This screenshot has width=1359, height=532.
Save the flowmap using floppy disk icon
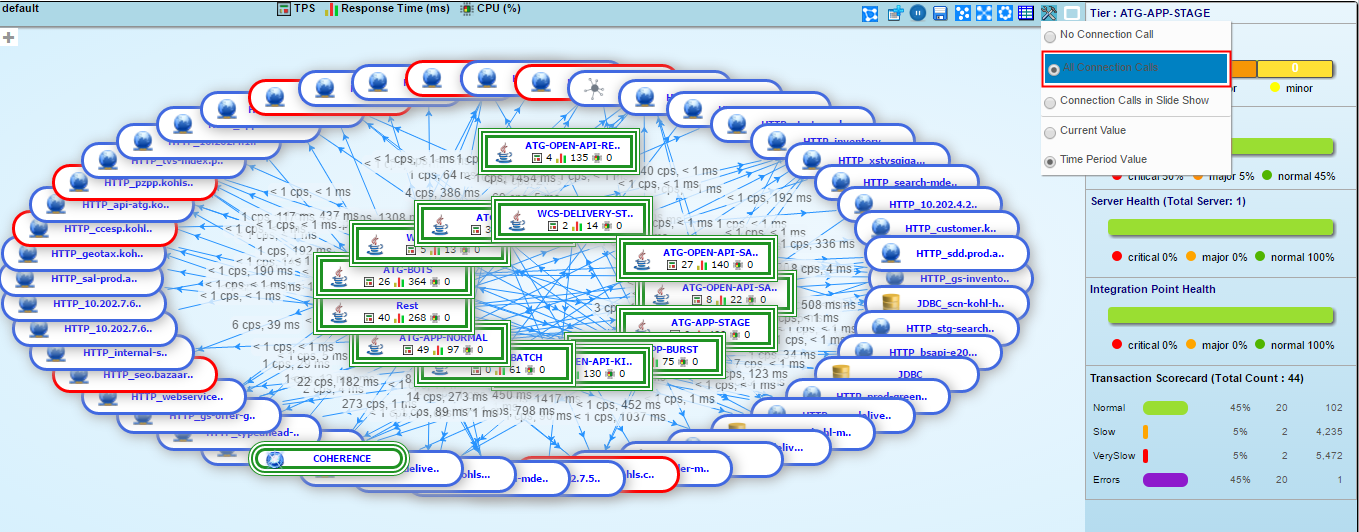coord(940,13)
